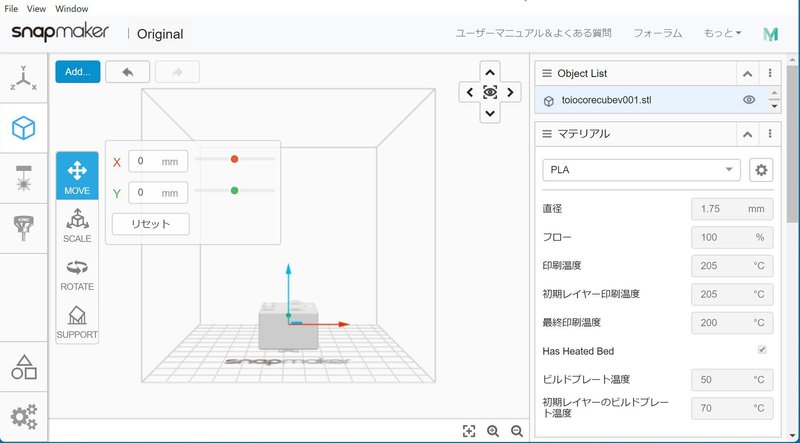The image size is (800, 443).
Task: Open material settings gear button
Action: point(761,170)
